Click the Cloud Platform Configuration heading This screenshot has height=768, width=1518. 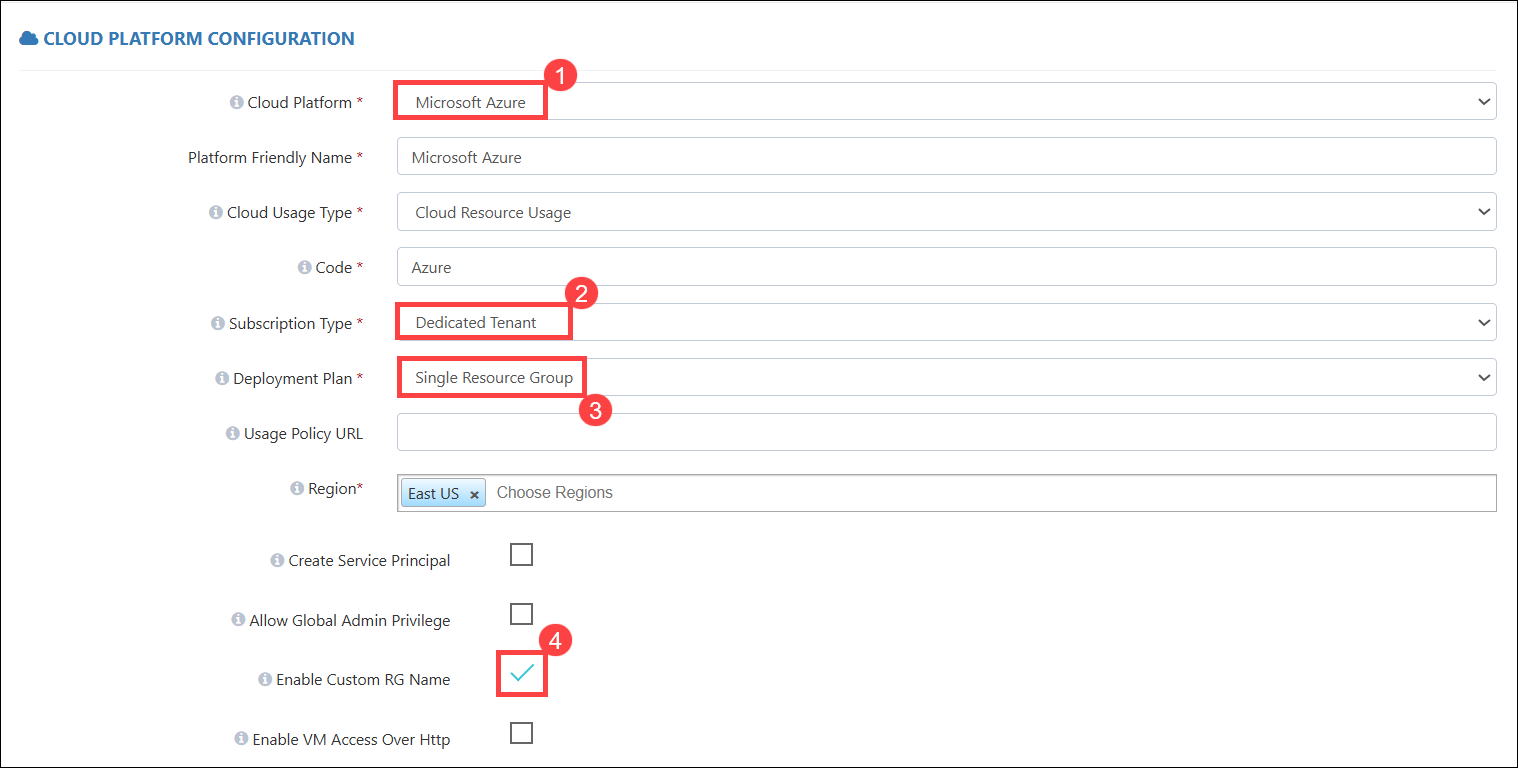pos(199,39)
